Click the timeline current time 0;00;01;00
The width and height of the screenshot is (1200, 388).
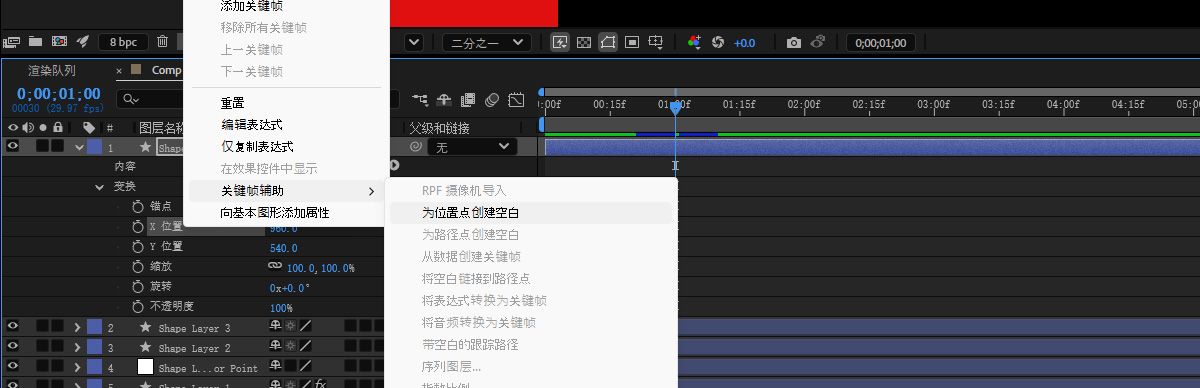point(58,93)
